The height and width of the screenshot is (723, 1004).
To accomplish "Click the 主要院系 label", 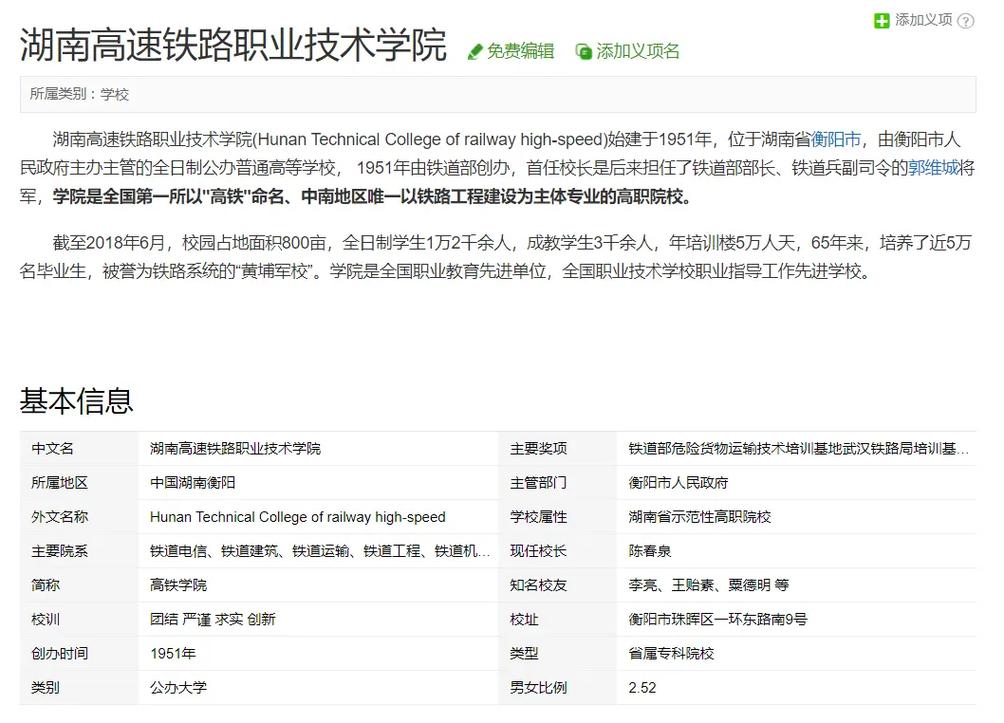I will tap(60, 551).
